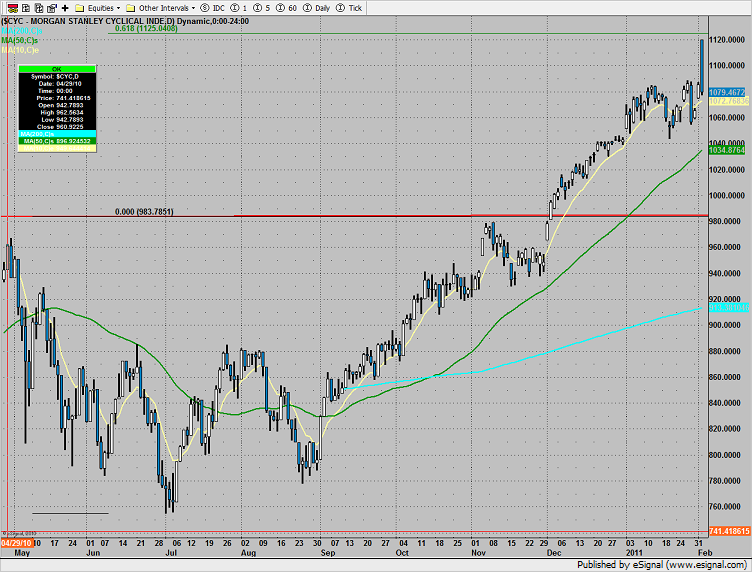Click the red-and-yellow chart link icon
The image size is (752, 572).
coord(13,8)
